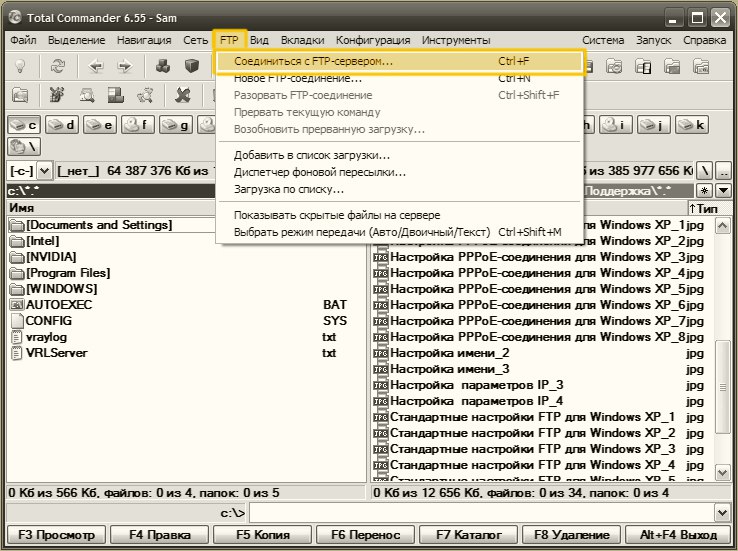Click F6 Перенос button

(x=366, y=535)
